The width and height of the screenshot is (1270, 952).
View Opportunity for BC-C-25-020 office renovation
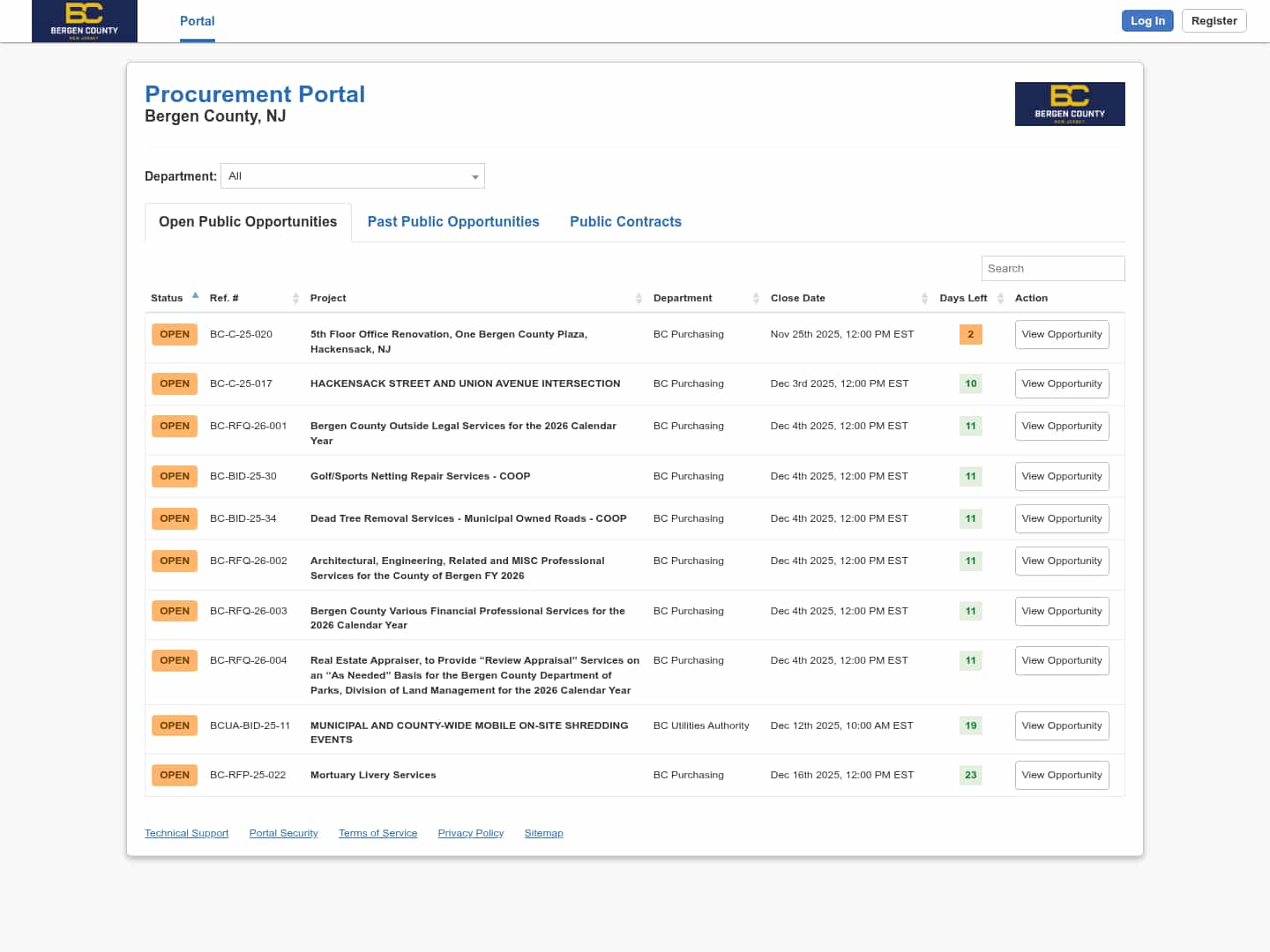(x=1061, y=335)
